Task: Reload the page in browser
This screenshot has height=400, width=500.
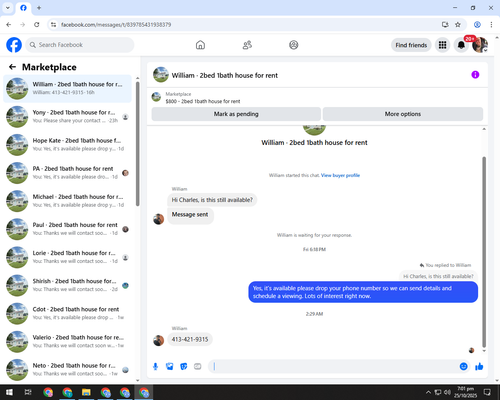Action: (x=37, y=25)
